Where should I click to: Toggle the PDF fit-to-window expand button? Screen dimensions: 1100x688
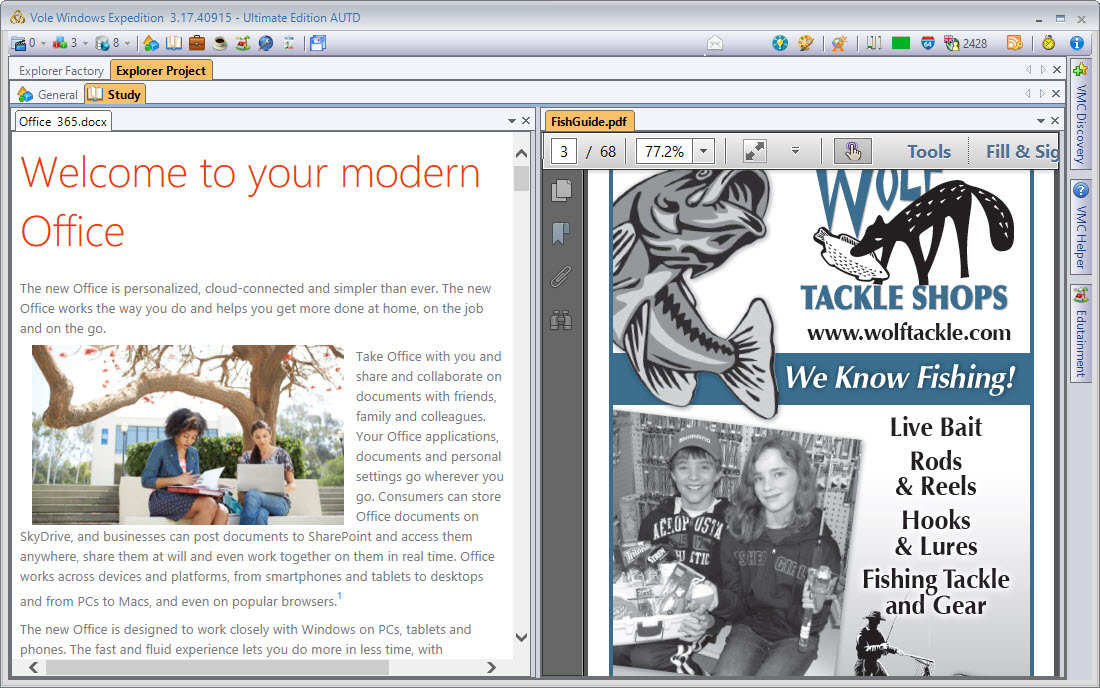[755, 151]
